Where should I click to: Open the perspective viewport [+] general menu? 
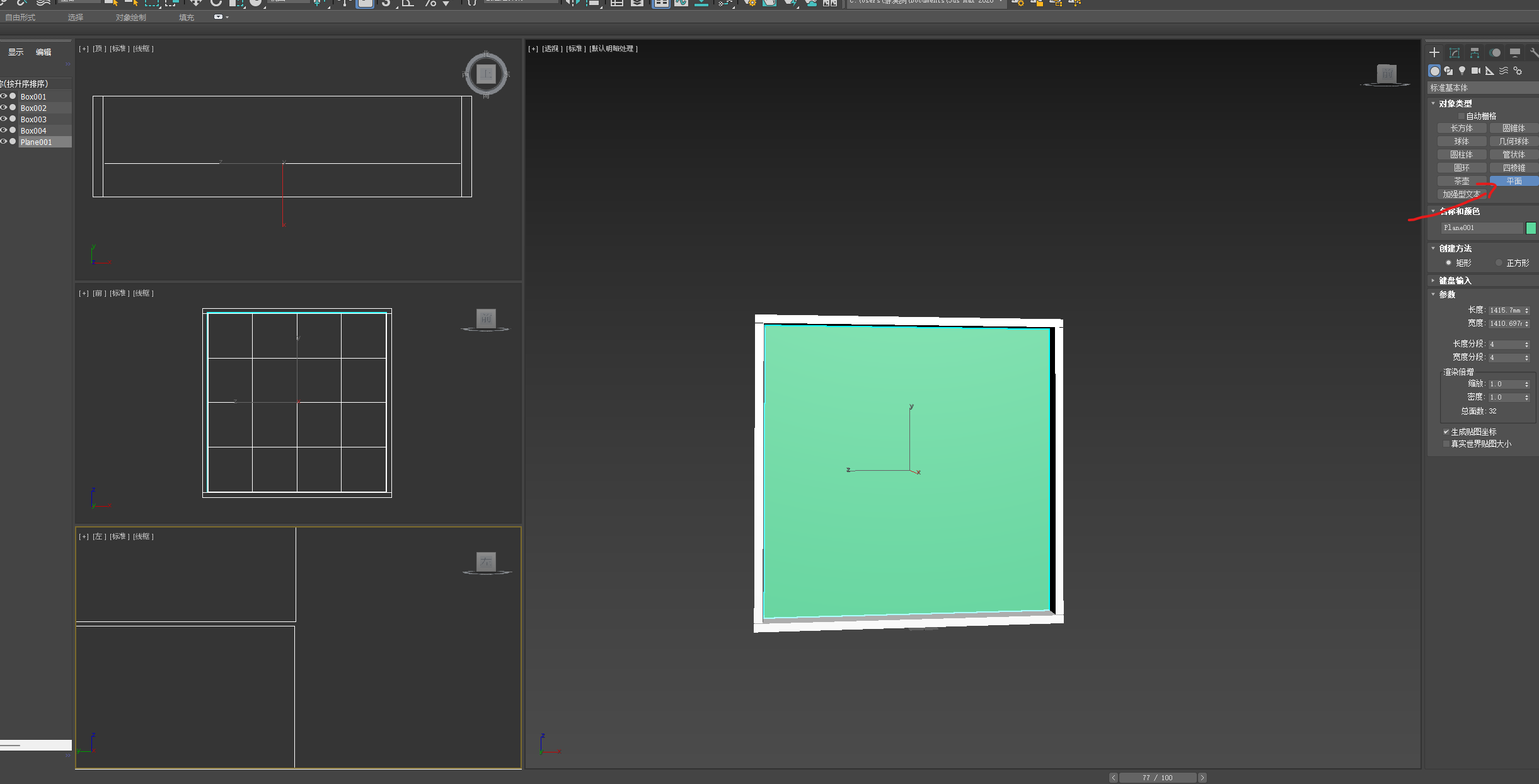pos(533,49)
